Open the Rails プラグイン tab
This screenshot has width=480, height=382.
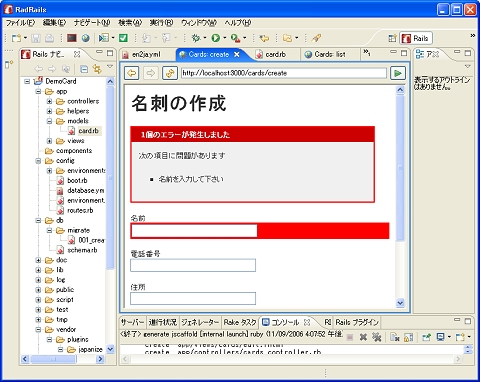pos(357,322)
